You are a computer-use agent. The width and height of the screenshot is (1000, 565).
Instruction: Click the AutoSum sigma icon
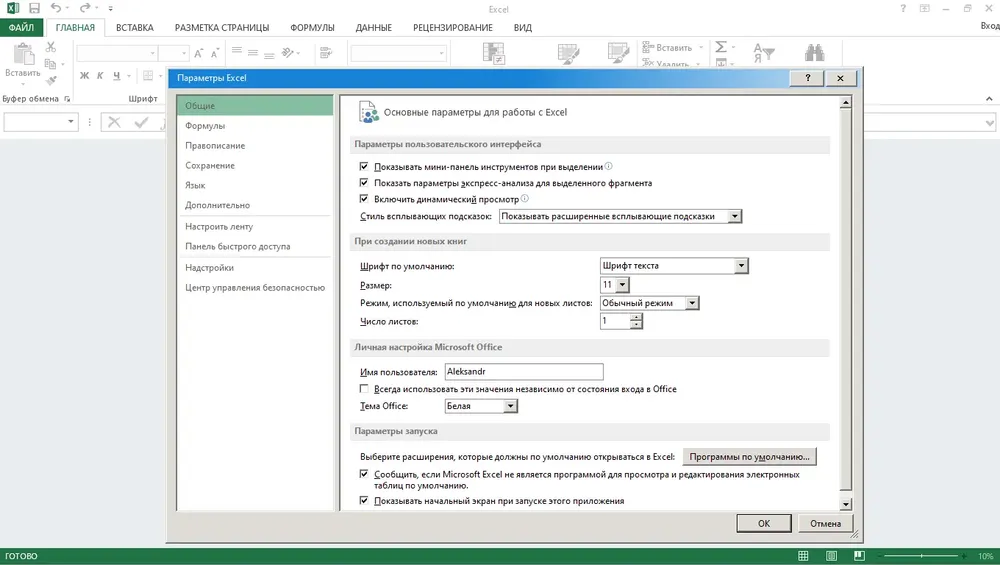[721, 47]
